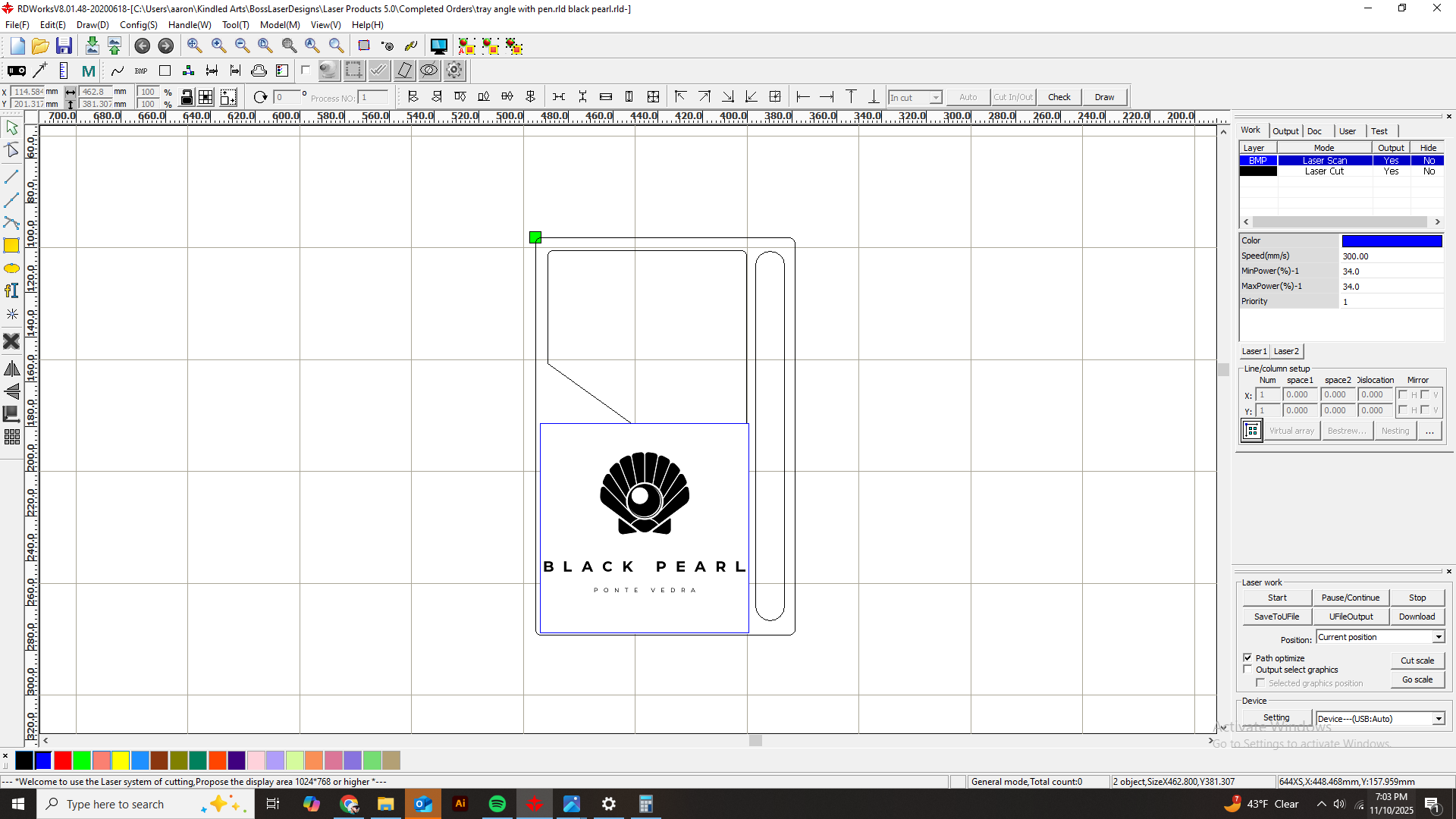Tick the X row H mirror checkbox
The height and width of the screenshot is (819, 1456).
point(1403,394)
